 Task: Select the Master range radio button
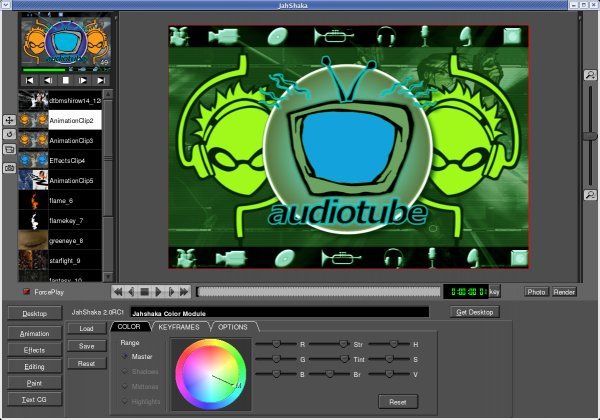tap(125, 356)
